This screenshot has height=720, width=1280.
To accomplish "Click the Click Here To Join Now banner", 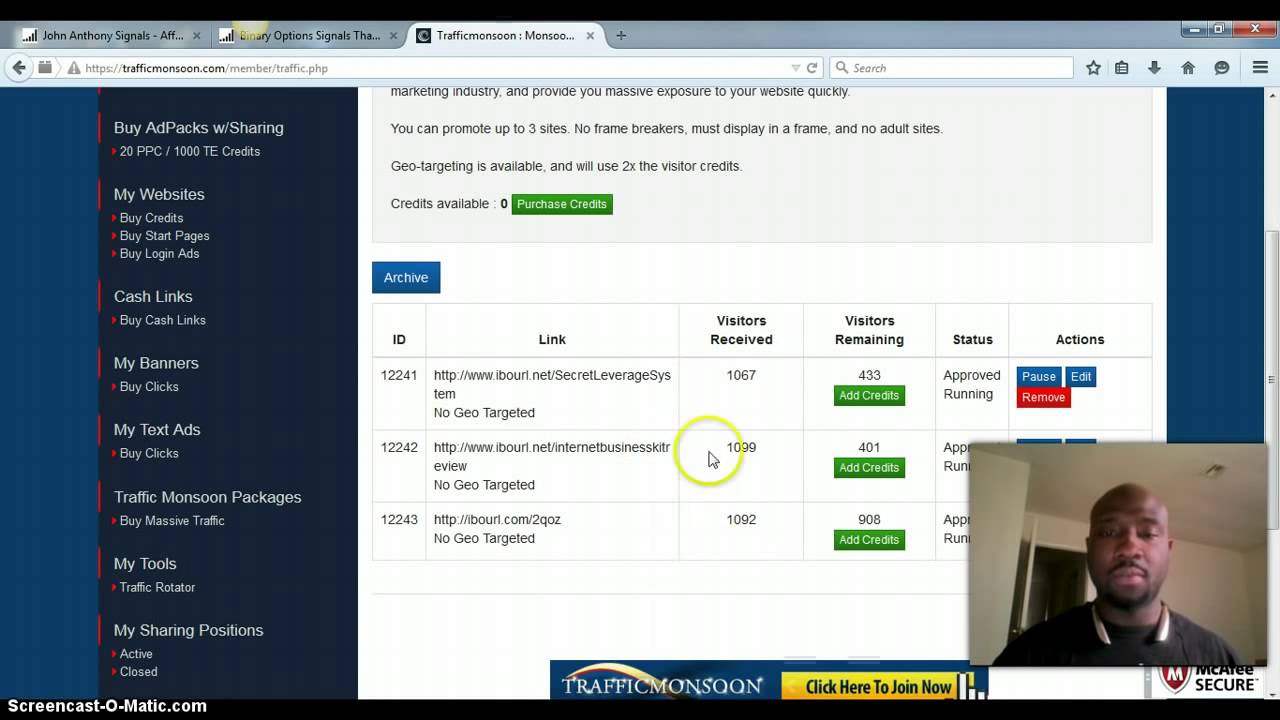I will point(878,686).
